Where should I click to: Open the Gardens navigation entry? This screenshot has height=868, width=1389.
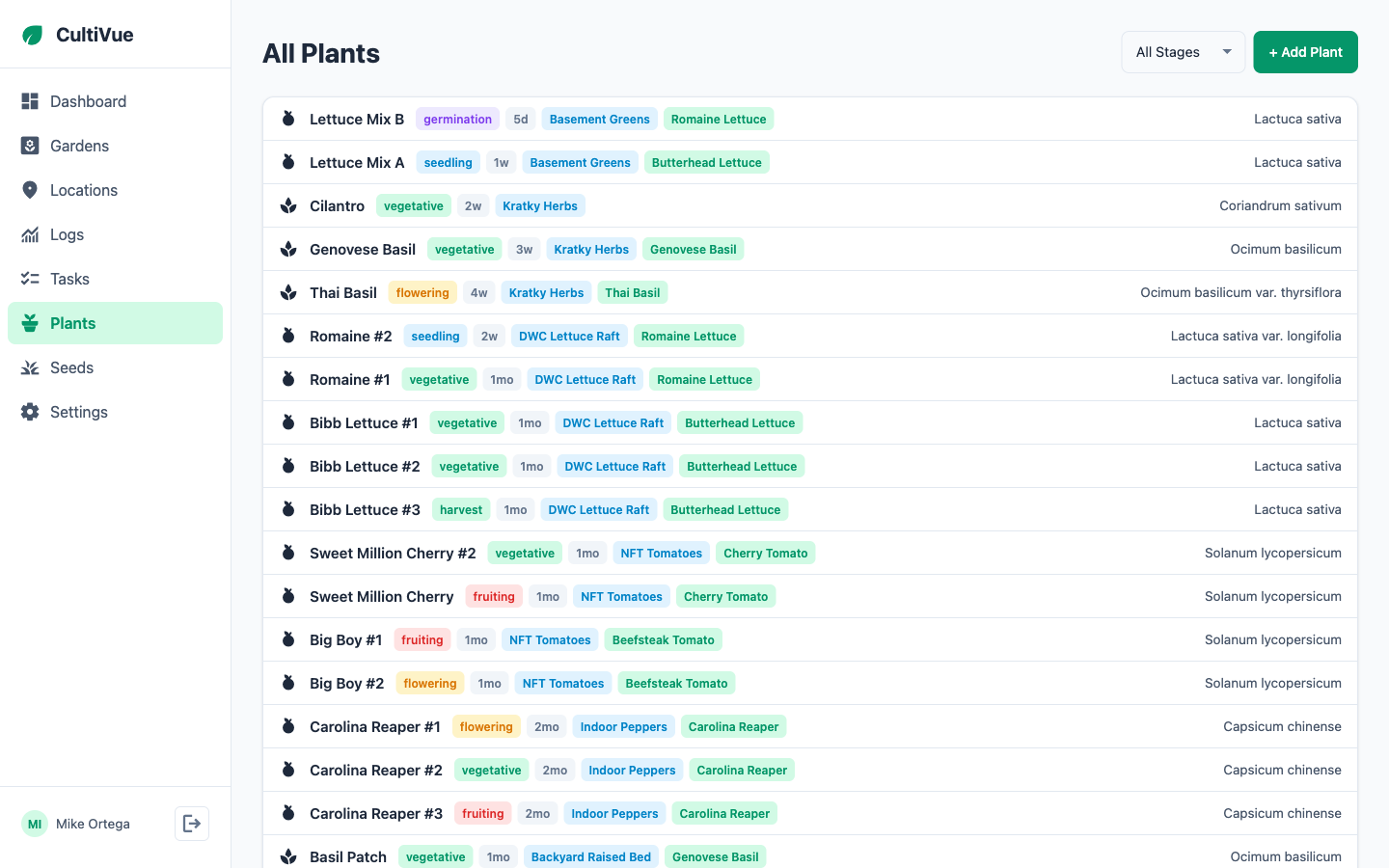click(79, 146)
